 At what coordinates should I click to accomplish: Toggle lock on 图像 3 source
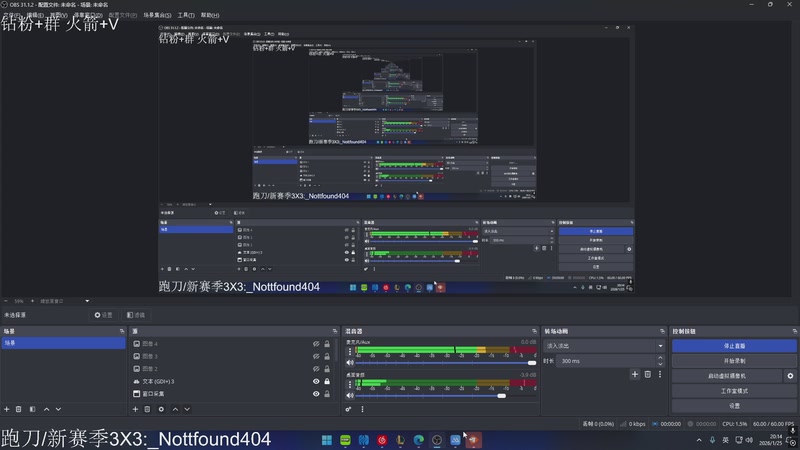327,356
